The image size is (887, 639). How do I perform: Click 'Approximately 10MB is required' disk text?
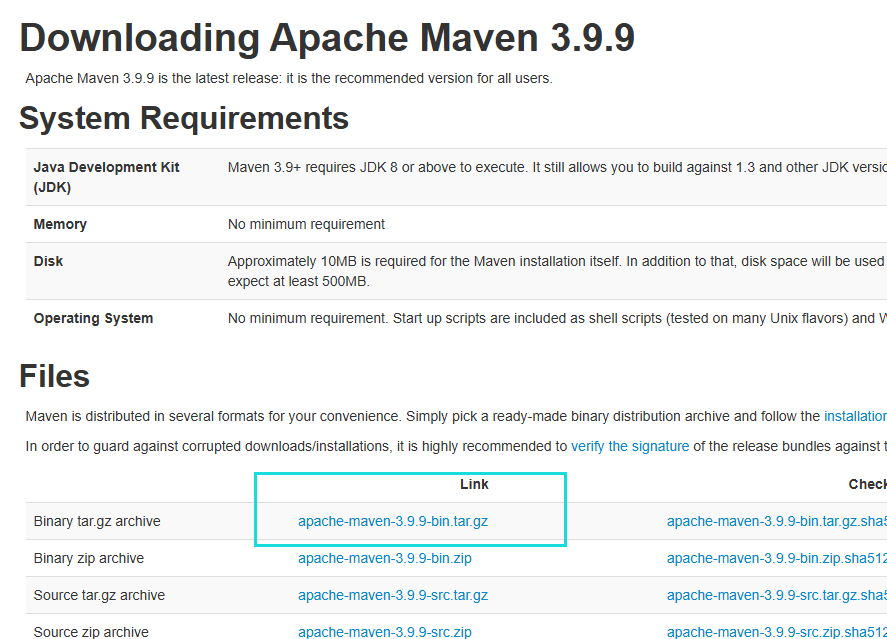pyautogui.click(x=557, y=271)
